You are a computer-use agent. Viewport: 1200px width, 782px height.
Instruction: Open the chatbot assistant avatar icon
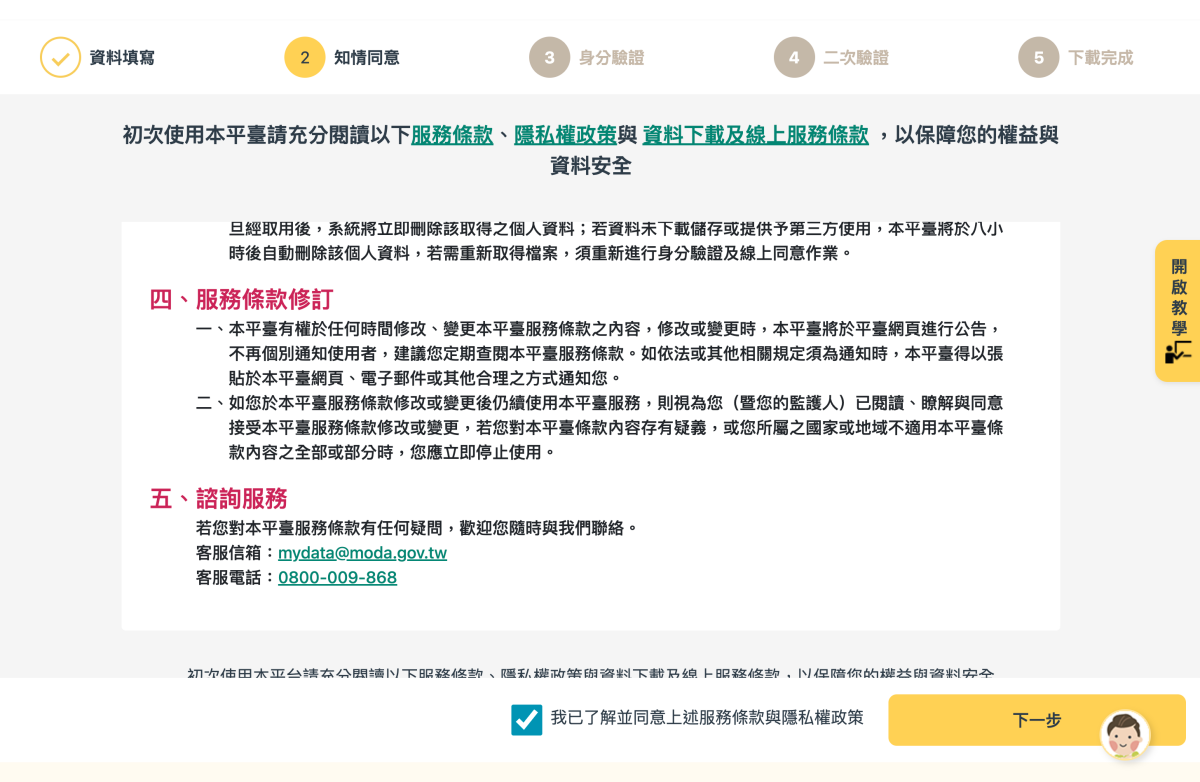(1125, 735)
